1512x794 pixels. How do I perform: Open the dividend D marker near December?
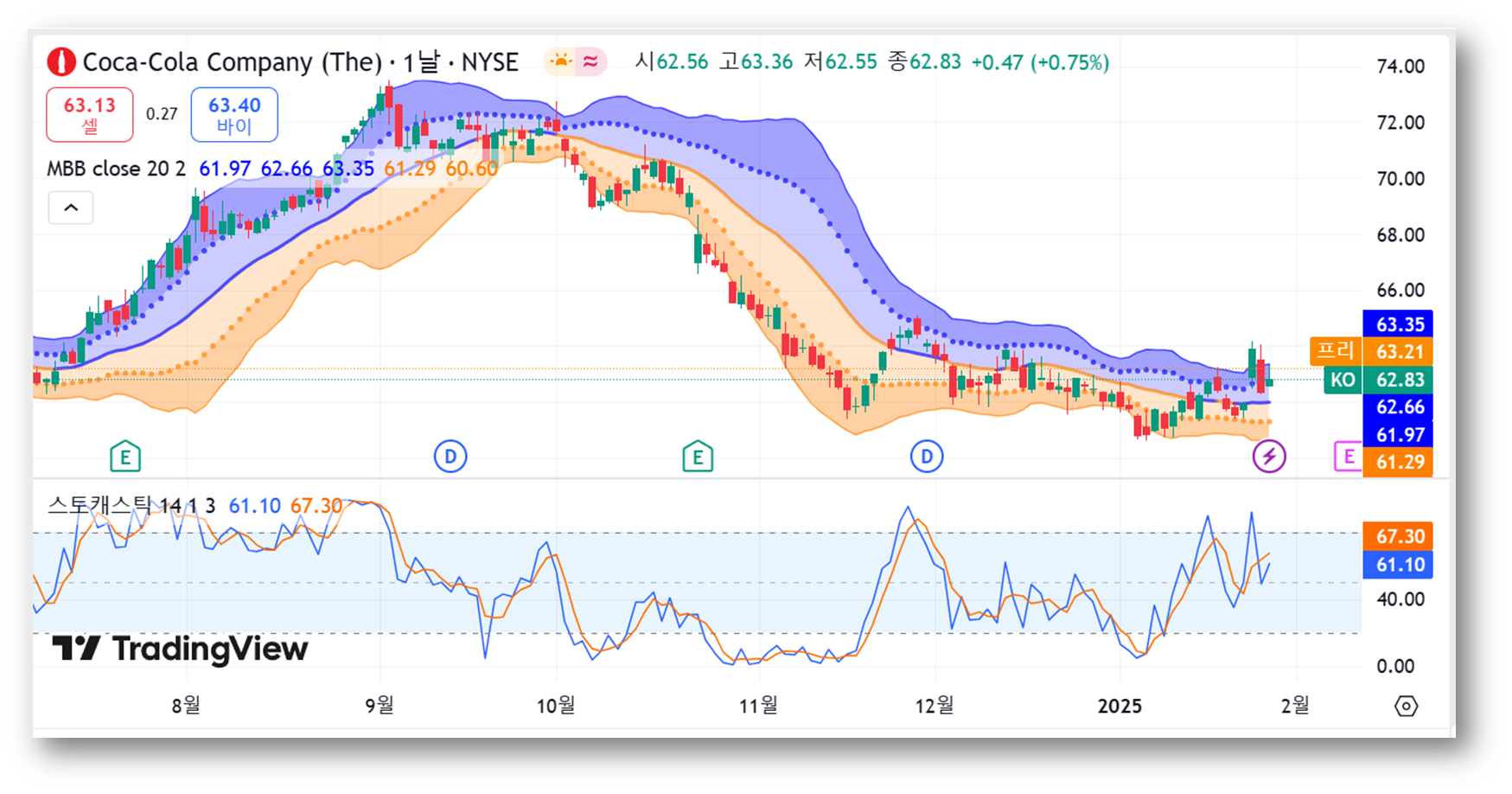click(927, 456)
